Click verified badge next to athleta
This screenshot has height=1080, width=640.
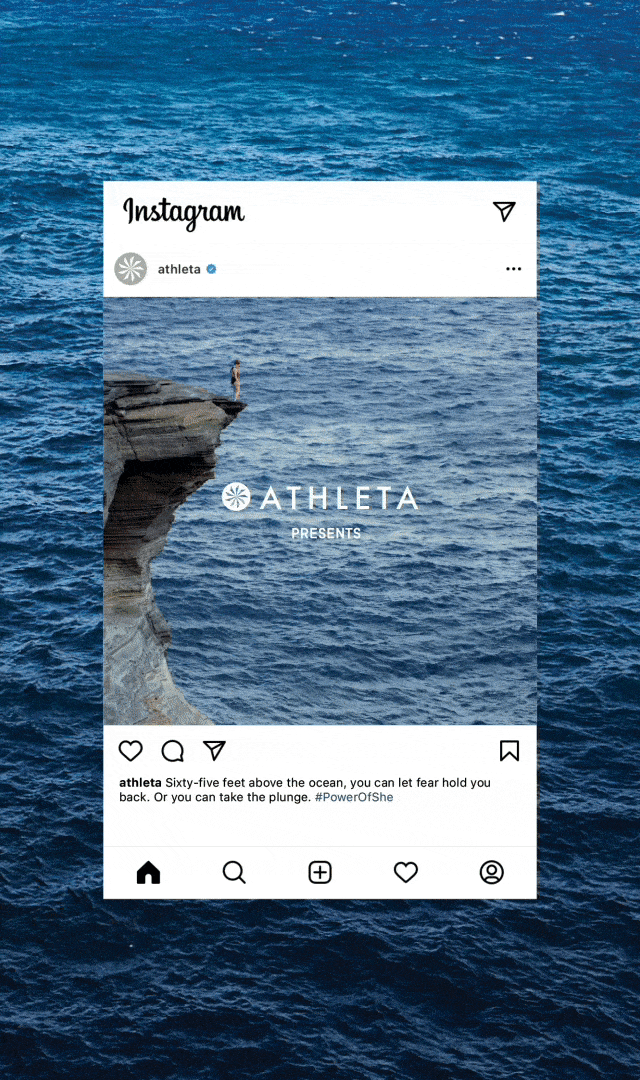pos(211,269)
